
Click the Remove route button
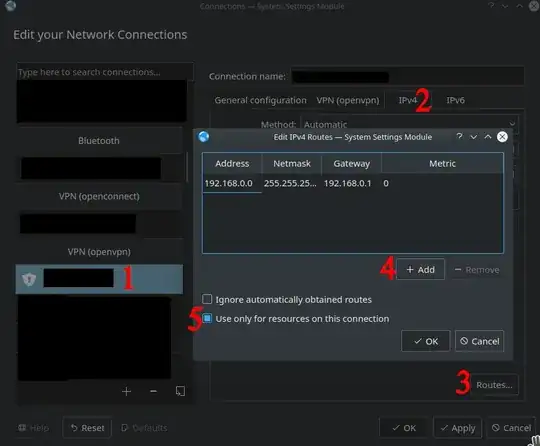(x=477, y=270)
